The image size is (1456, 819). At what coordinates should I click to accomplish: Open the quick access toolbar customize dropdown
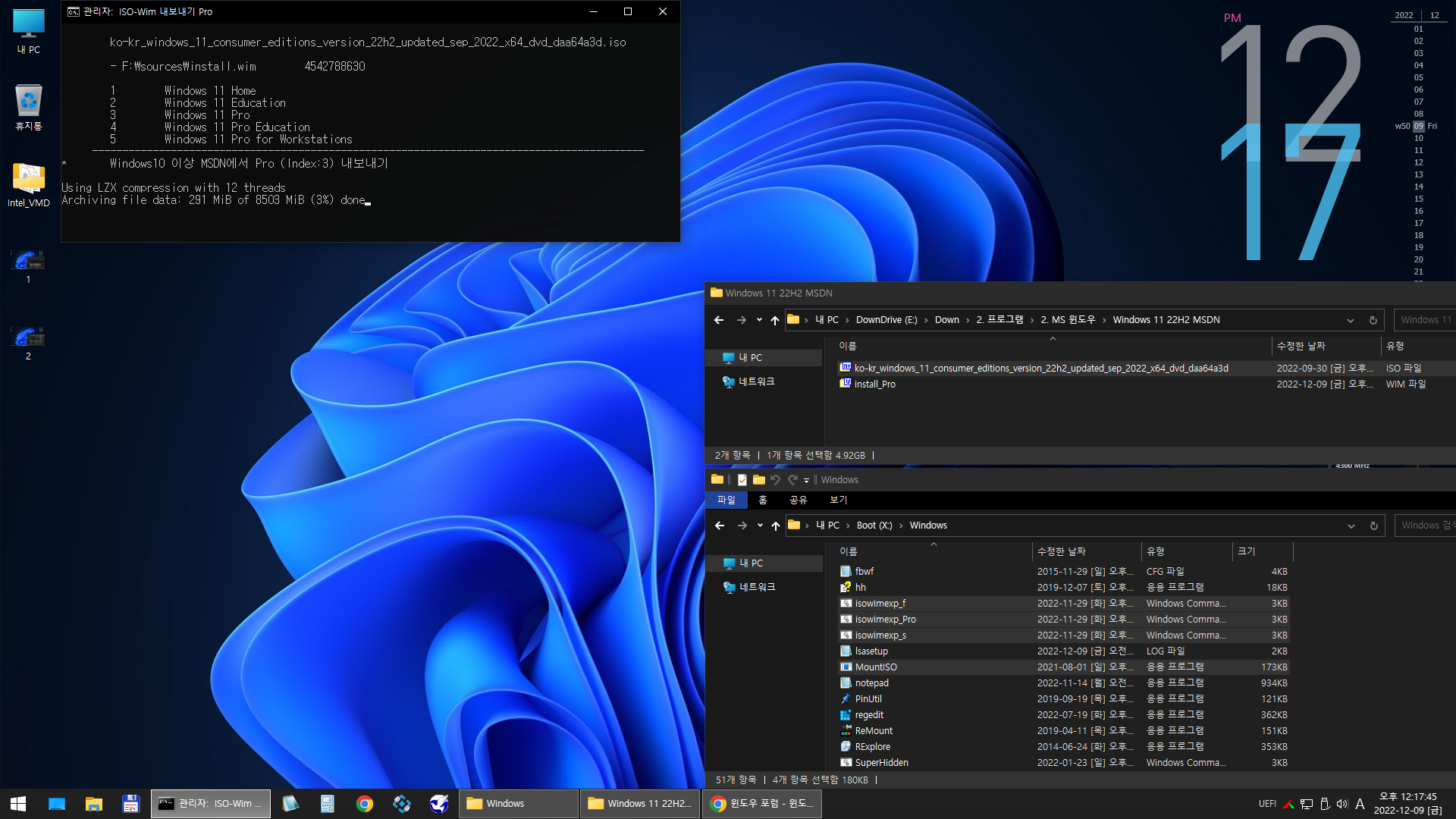806,481
